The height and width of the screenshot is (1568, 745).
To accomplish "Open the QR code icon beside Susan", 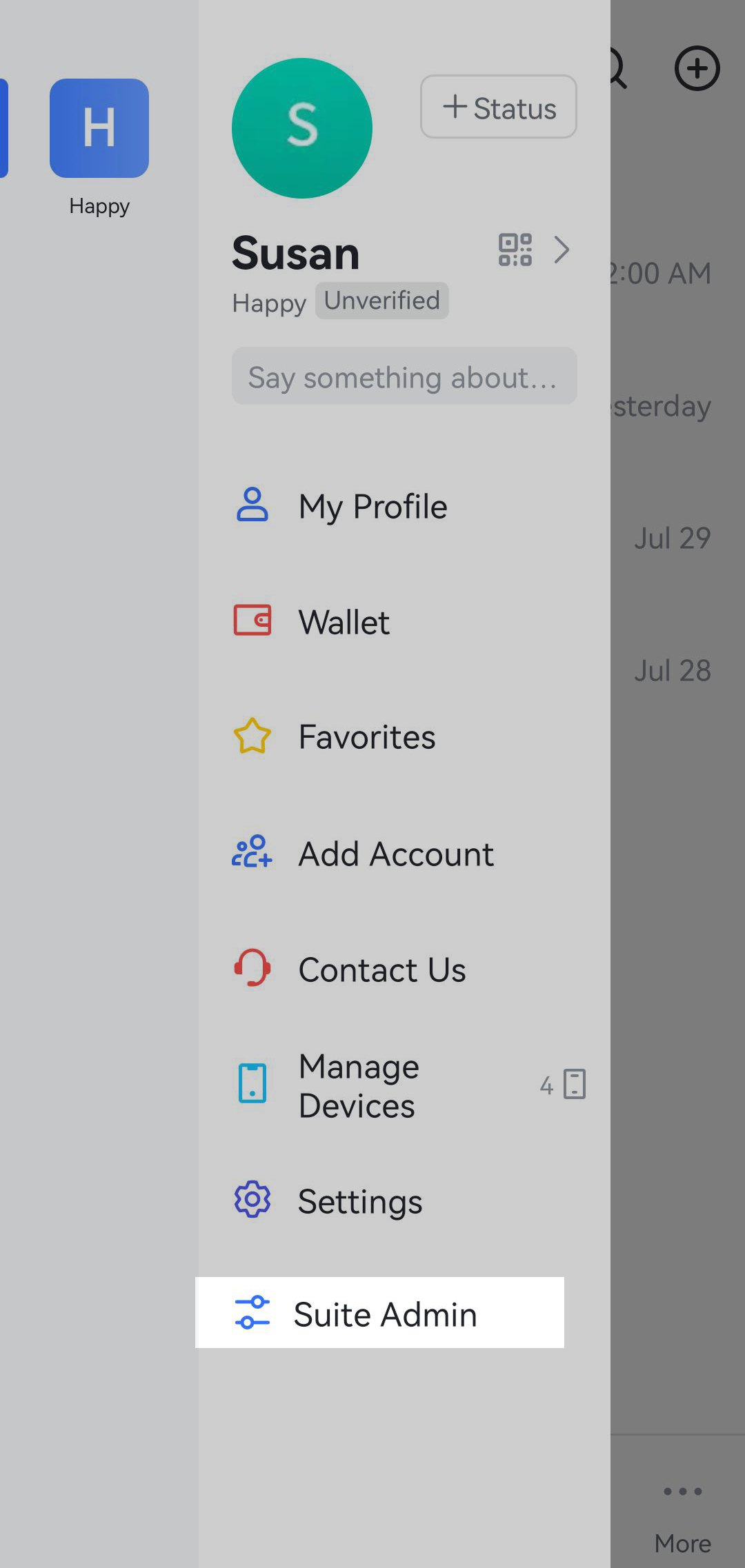I will tap(515, 250).
